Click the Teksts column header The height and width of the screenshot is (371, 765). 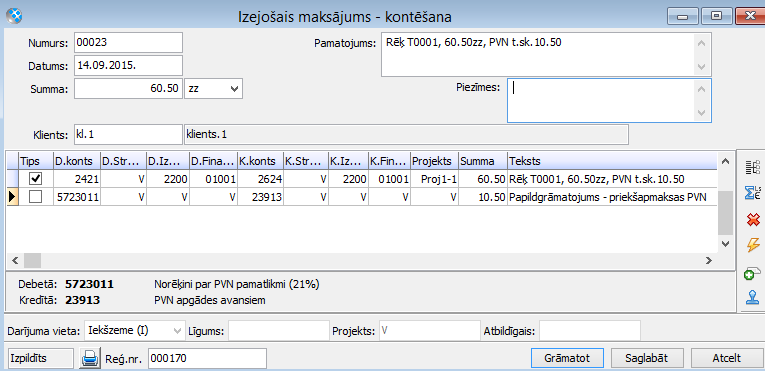(x=612, y=161)
